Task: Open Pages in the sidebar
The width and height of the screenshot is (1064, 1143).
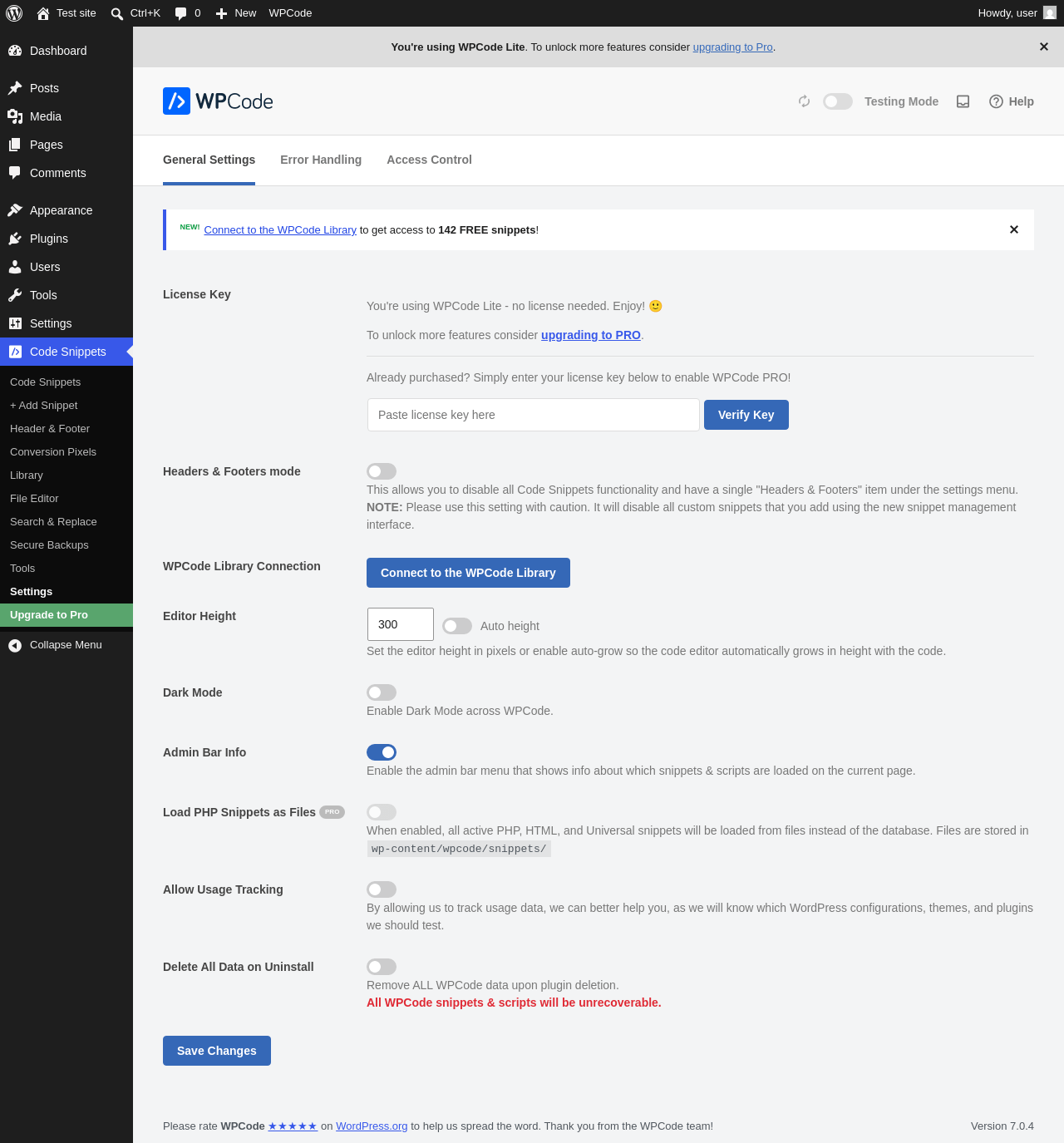Action: pyautogui.click(x=66, y=145)
